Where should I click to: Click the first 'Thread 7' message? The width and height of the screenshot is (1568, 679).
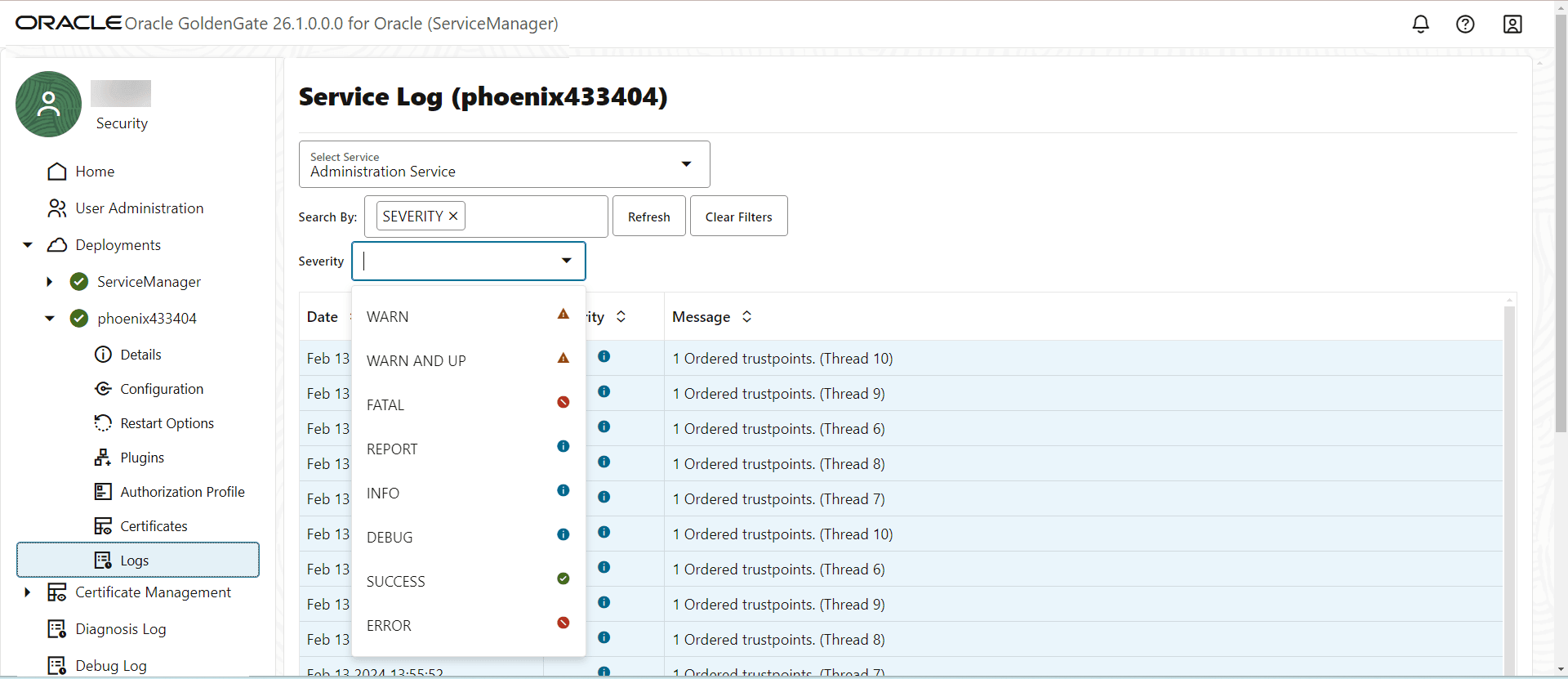point(778,499)
